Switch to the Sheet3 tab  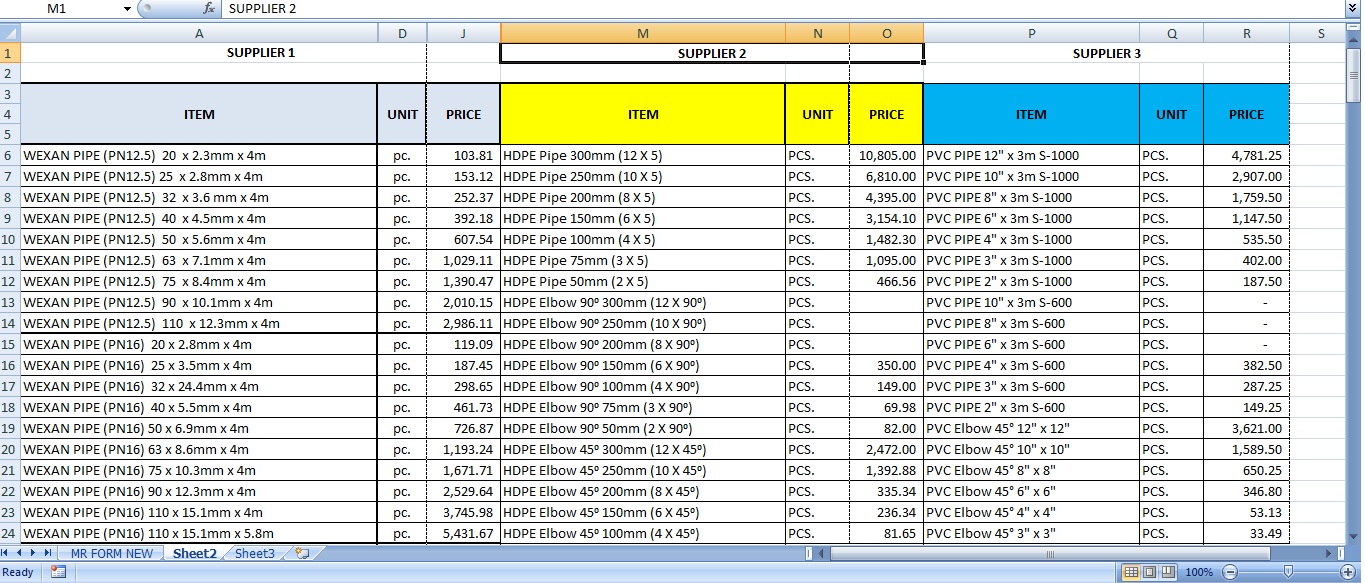(x=255, y=553)
